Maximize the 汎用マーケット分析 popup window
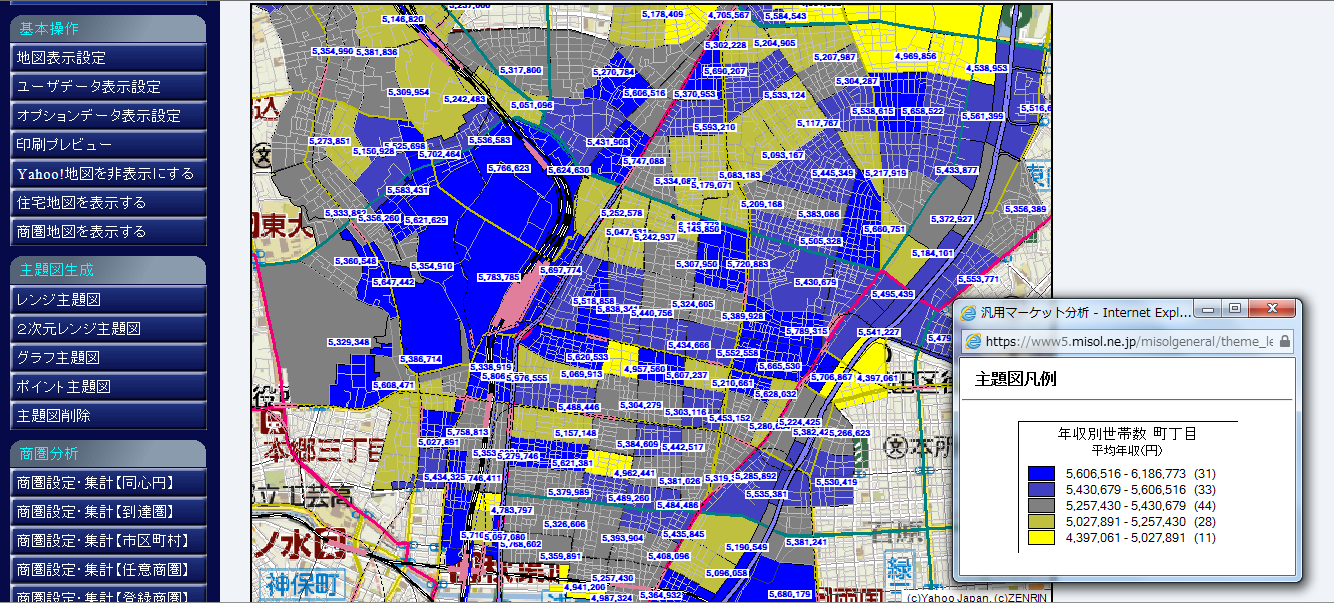 tap(1235, 309)
